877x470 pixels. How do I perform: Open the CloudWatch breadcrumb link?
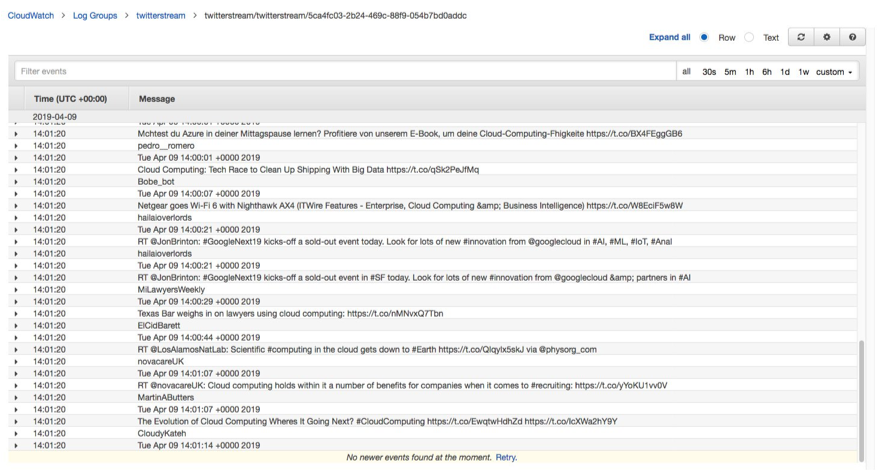pos(31,16)
